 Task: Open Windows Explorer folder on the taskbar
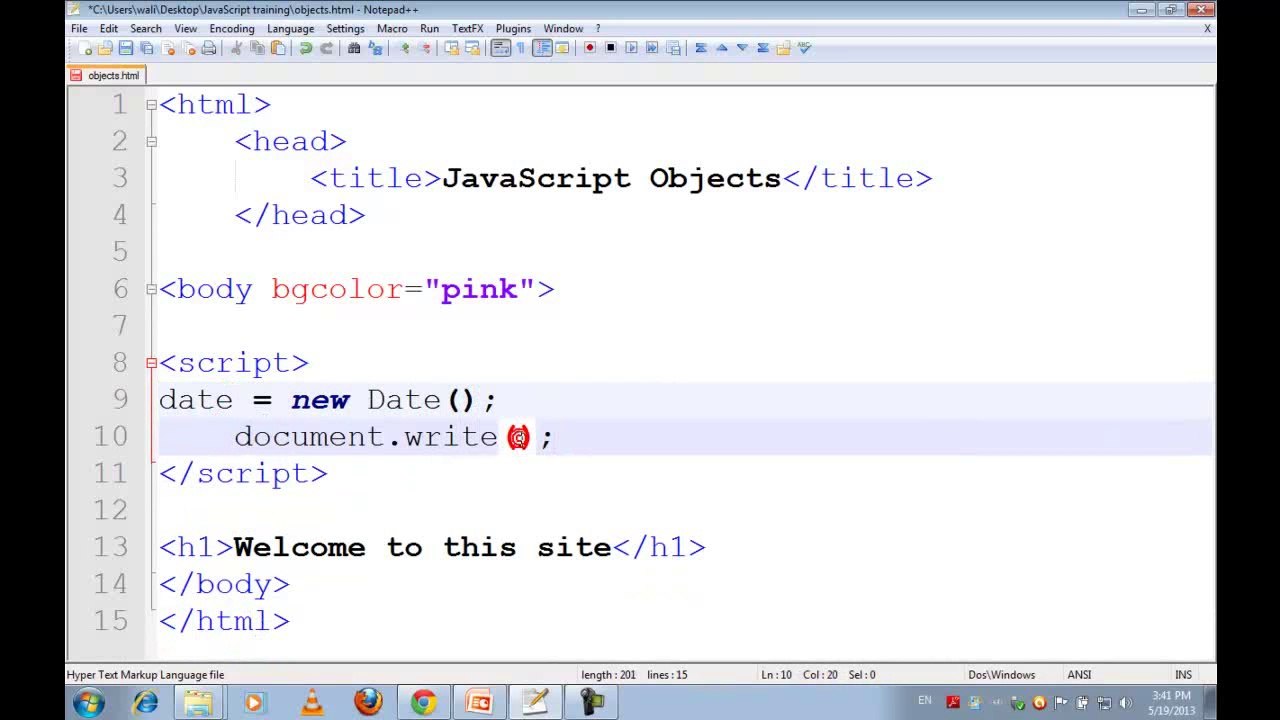(x=198, y=702)
